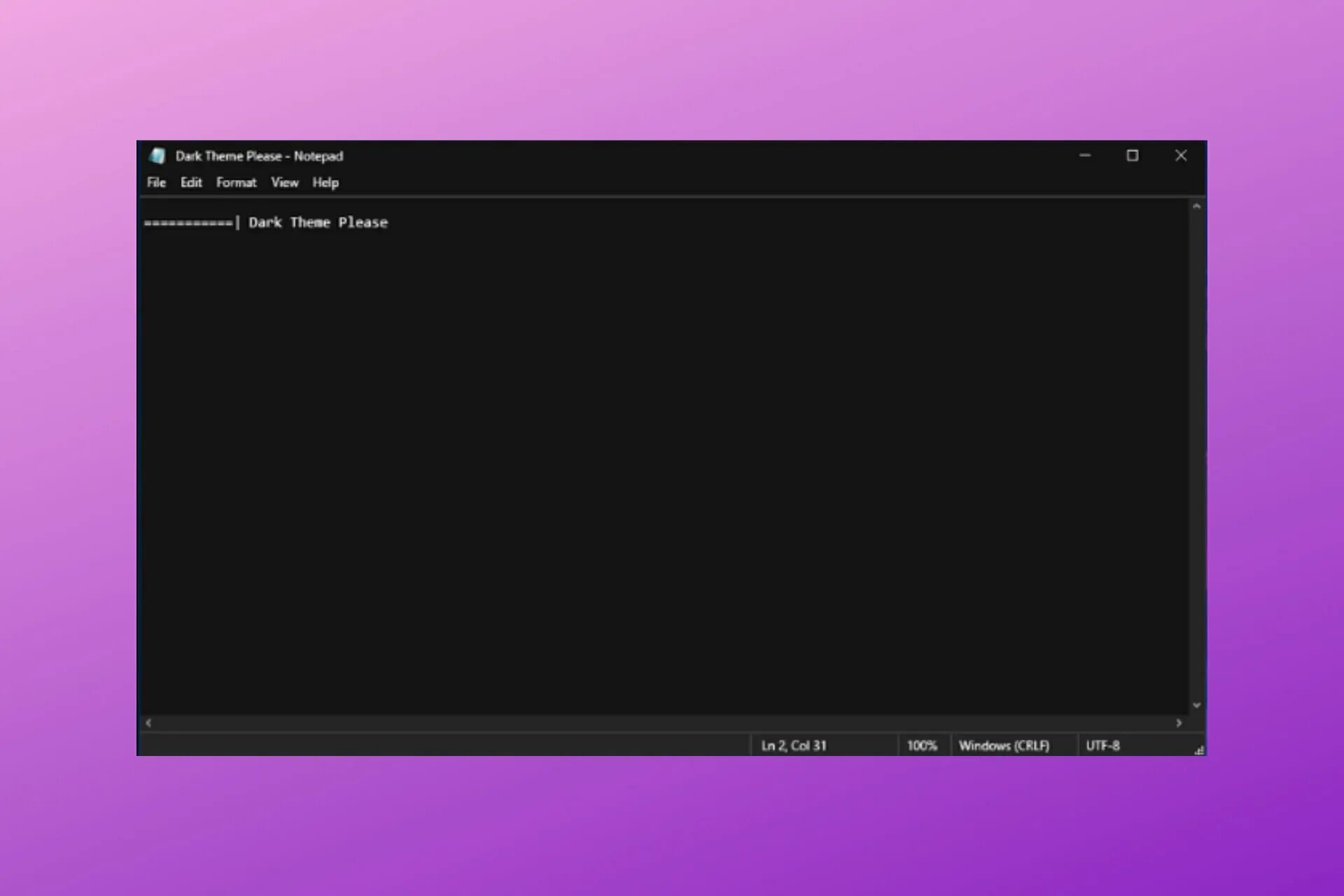The height and width of the screenshot is (896, 1344).
Task: Open the File menu
Action: pos(156,183)
